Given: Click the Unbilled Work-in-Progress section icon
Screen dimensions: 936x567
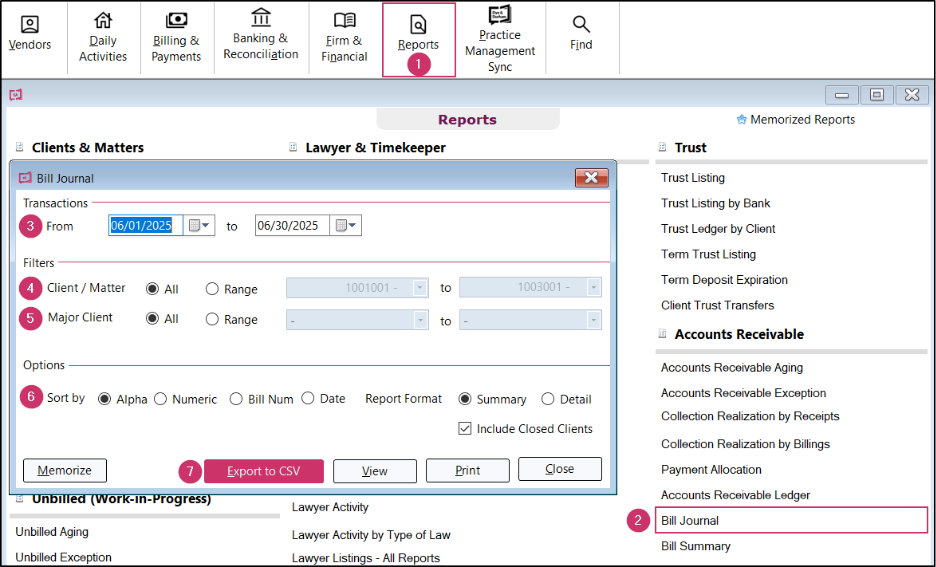Looking at the screenshot, I should point(19,498).
